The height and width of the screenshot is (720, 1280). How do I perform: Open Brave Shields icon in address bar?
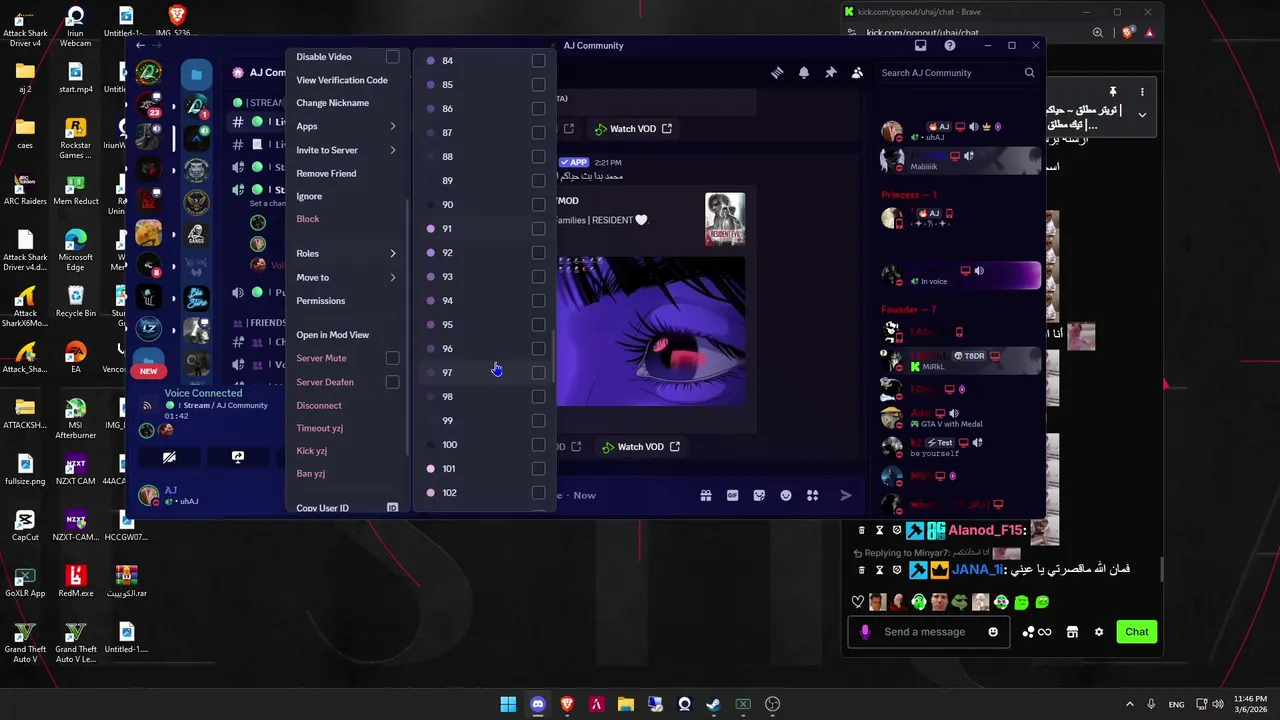pyautogui.click(x=1128, y=32)
